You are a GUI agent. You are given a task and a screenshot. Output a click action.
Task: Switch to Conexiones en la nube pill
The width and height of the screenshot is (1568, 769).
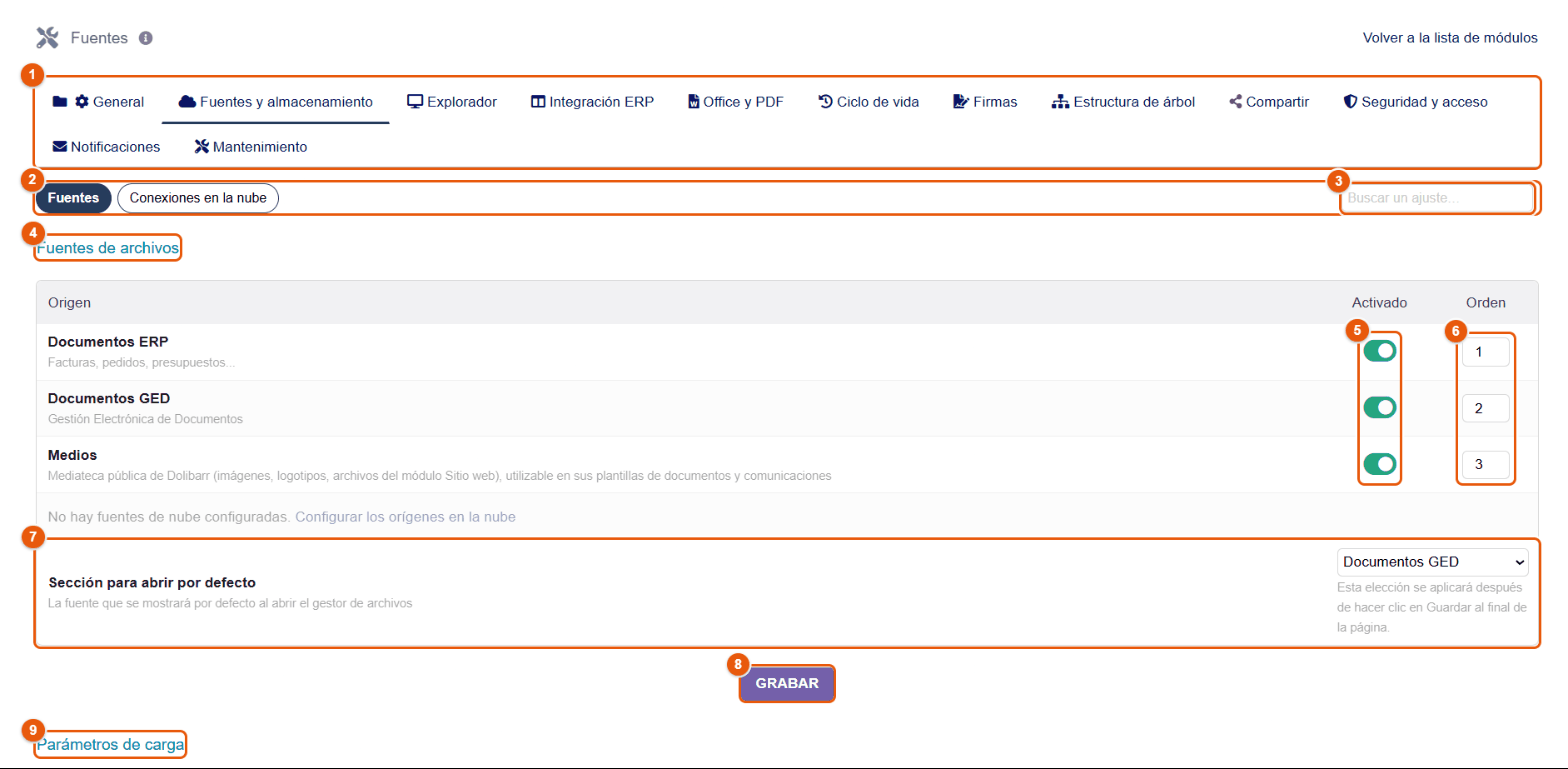point(198,198)
